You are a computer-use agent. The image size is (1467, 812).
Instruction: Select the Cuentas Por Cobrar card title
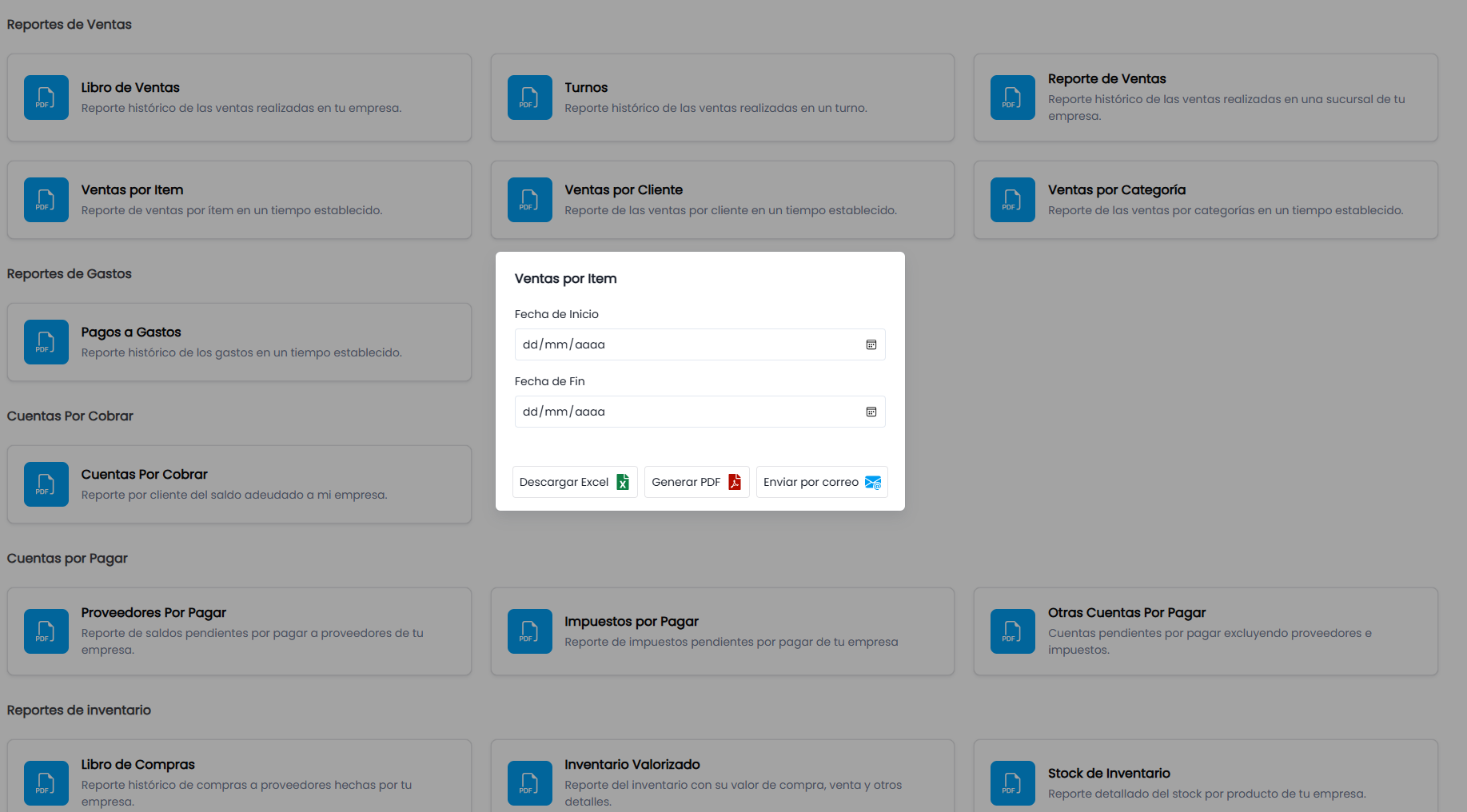click(144, 475)
